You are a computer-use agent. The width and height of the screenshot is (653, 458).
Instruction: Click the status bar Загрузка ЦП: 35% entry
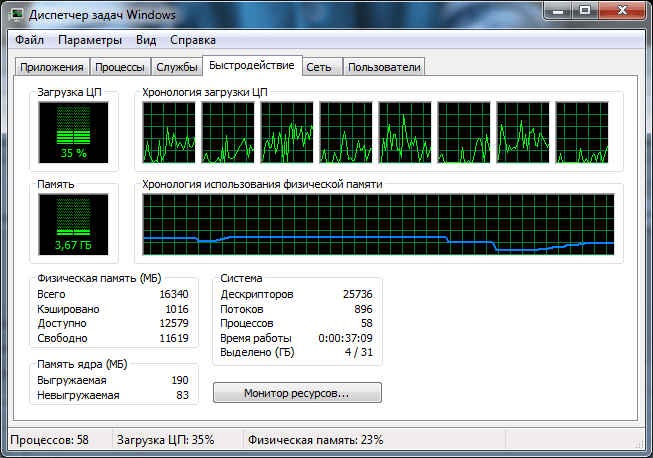[x=178, y=440]
